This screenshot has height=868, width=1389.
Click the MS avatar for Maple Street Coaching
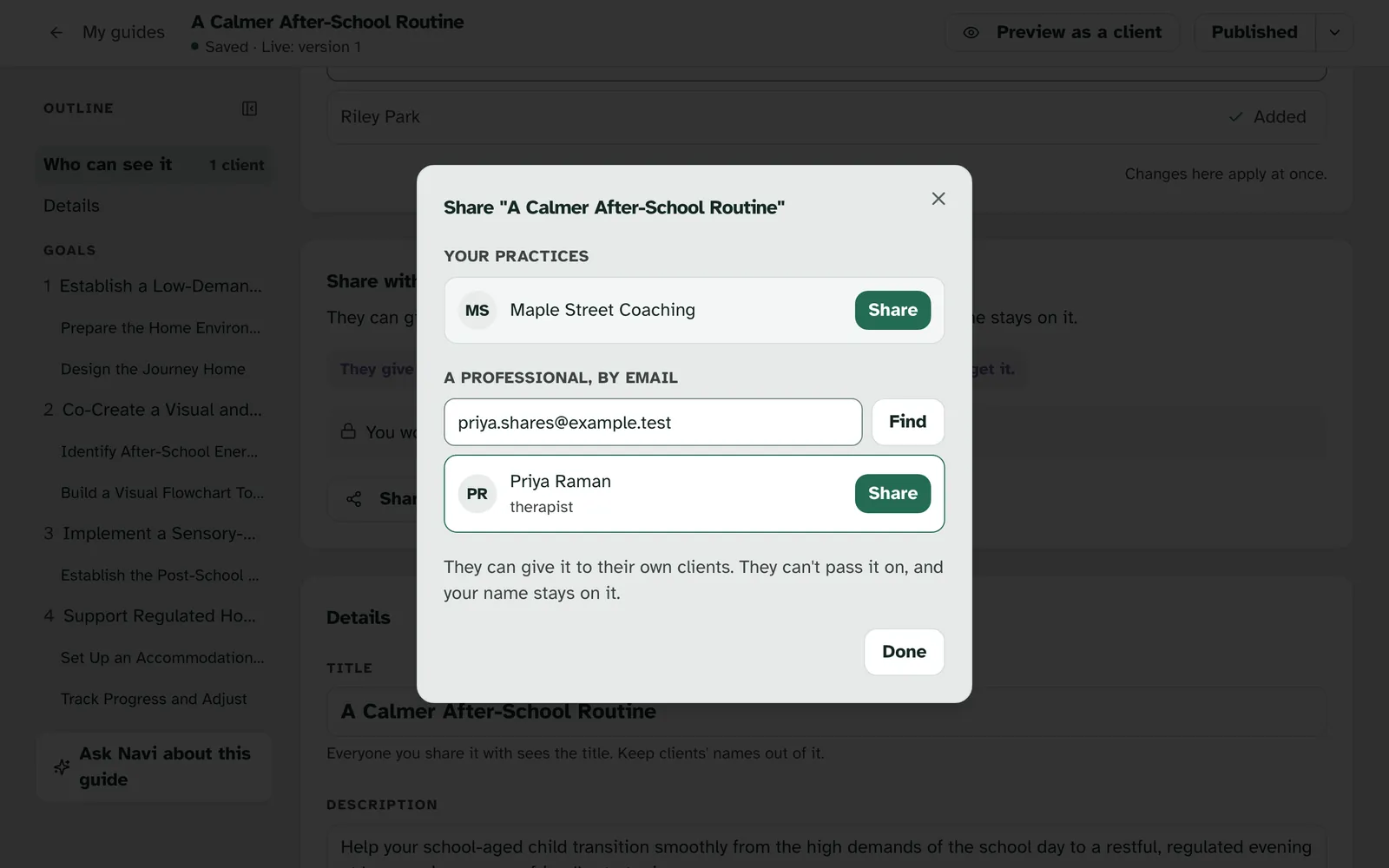[477, 310]
